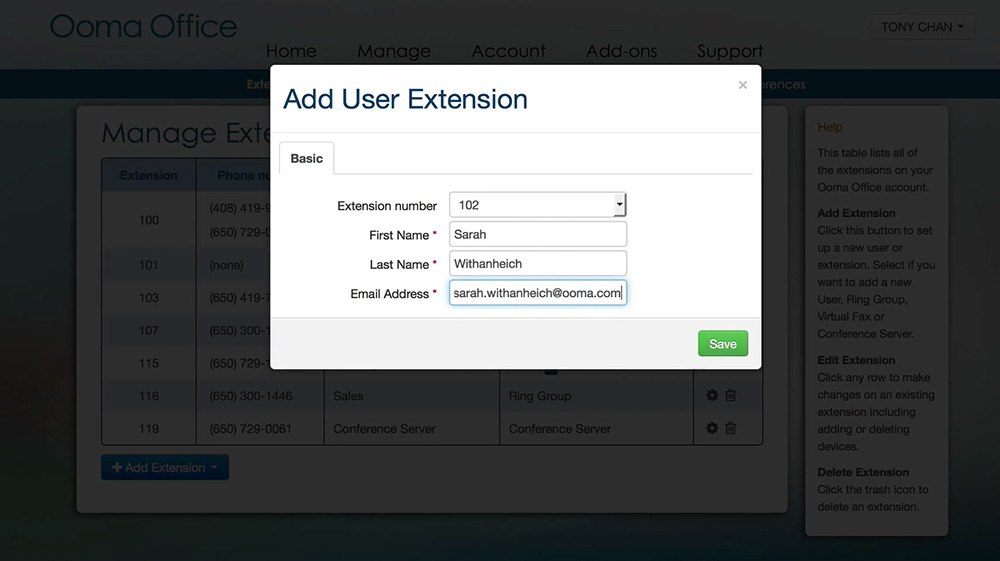Click into the Email Address field

(x=537, y=293)
